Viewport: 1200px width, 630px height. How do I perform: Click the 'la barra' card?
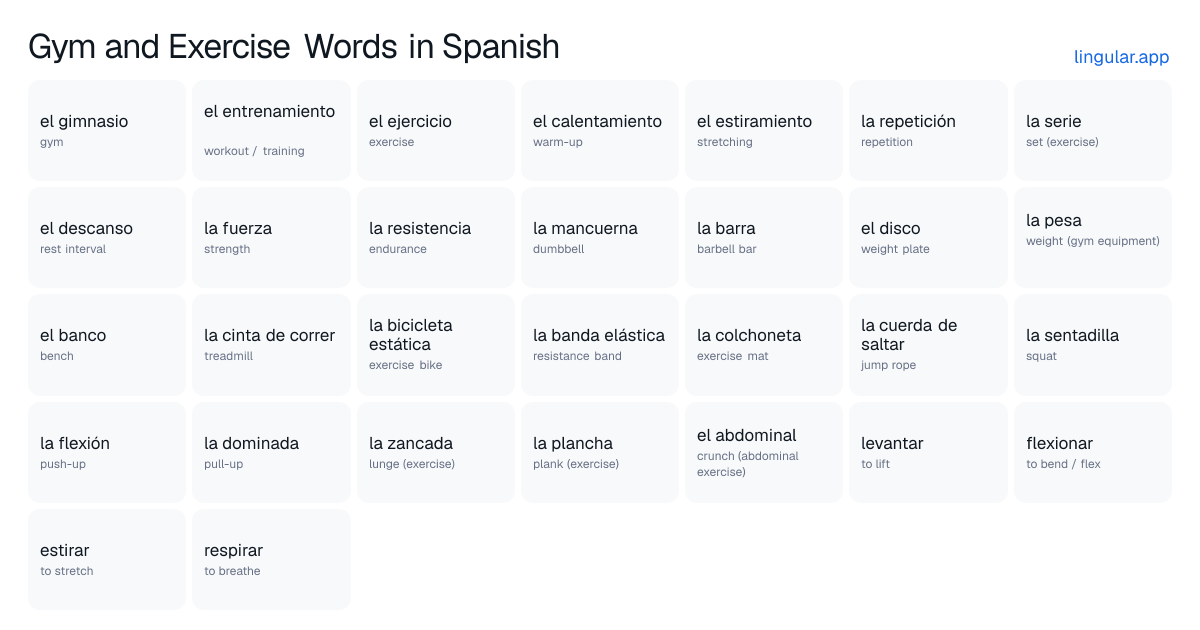(764, 238)
